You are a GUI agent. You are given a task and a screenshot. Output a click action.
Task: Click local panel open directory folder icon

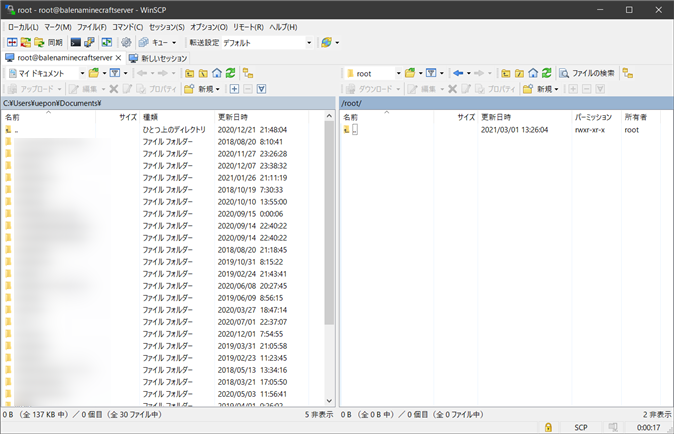93,73
